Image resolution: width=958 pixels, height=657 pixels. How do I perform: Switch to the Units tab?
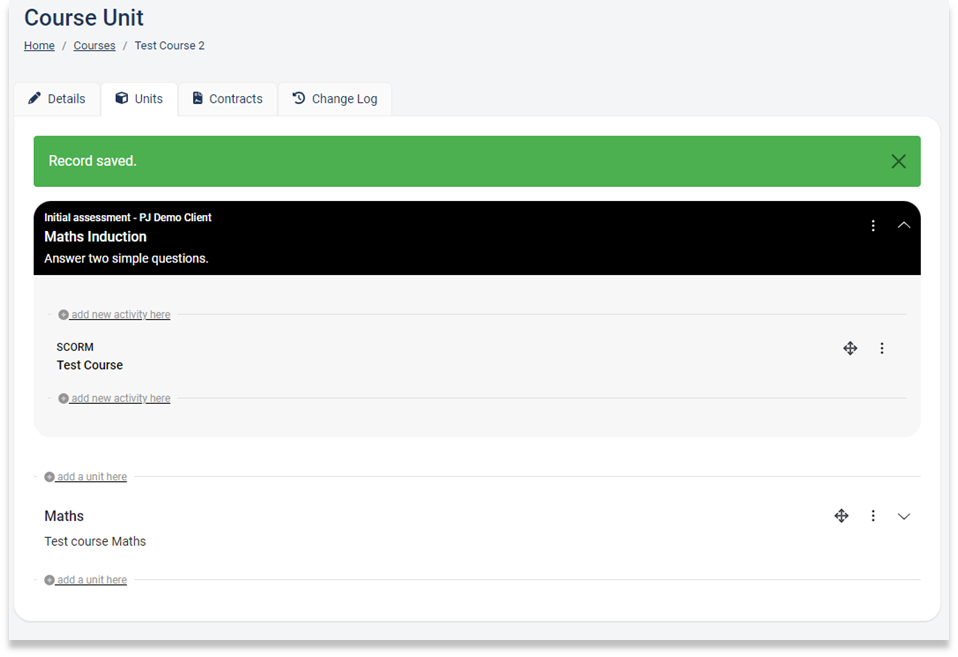point(139,99)
